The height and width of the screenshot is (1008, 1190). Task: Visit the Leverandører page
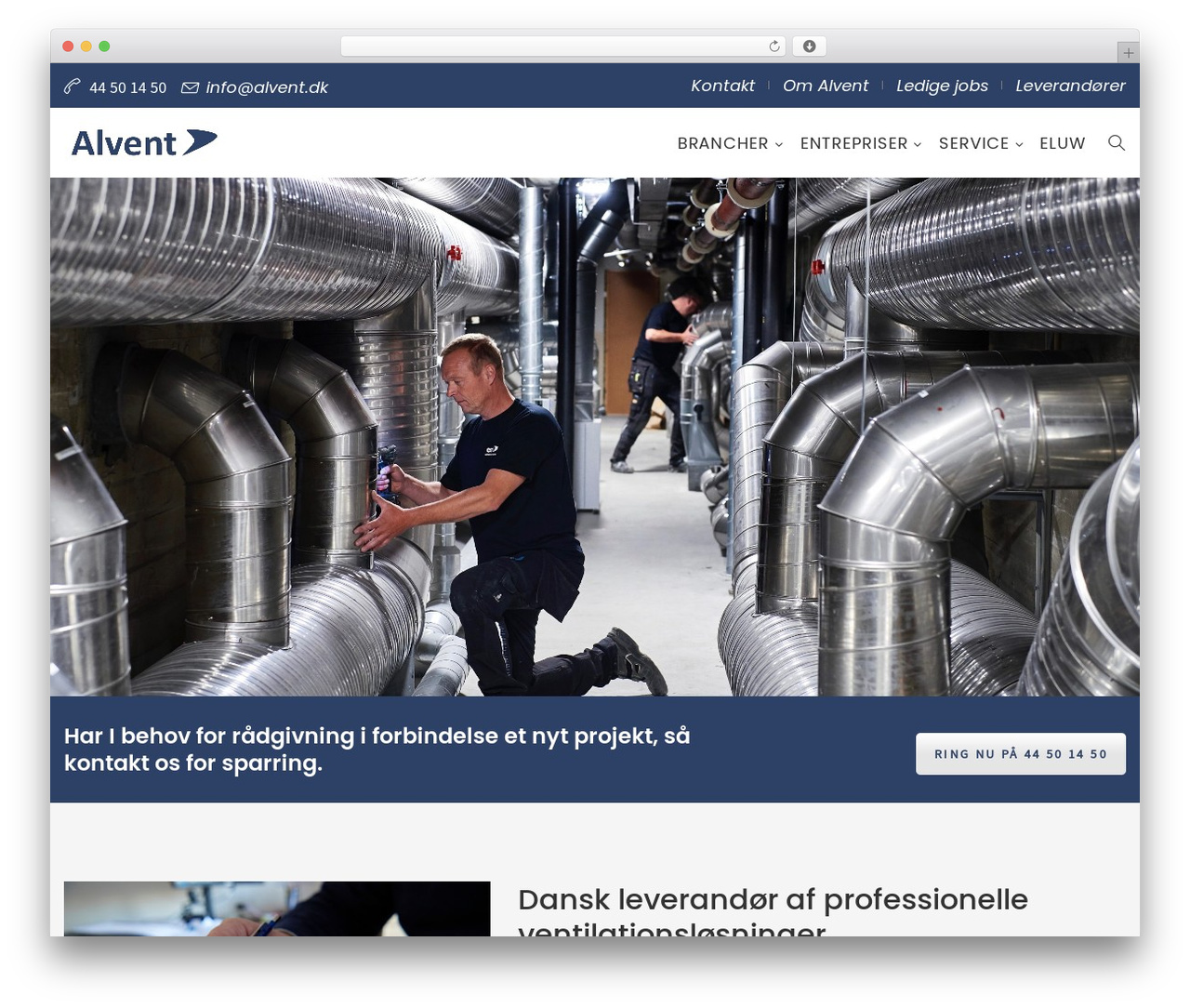click(1070, 86)
